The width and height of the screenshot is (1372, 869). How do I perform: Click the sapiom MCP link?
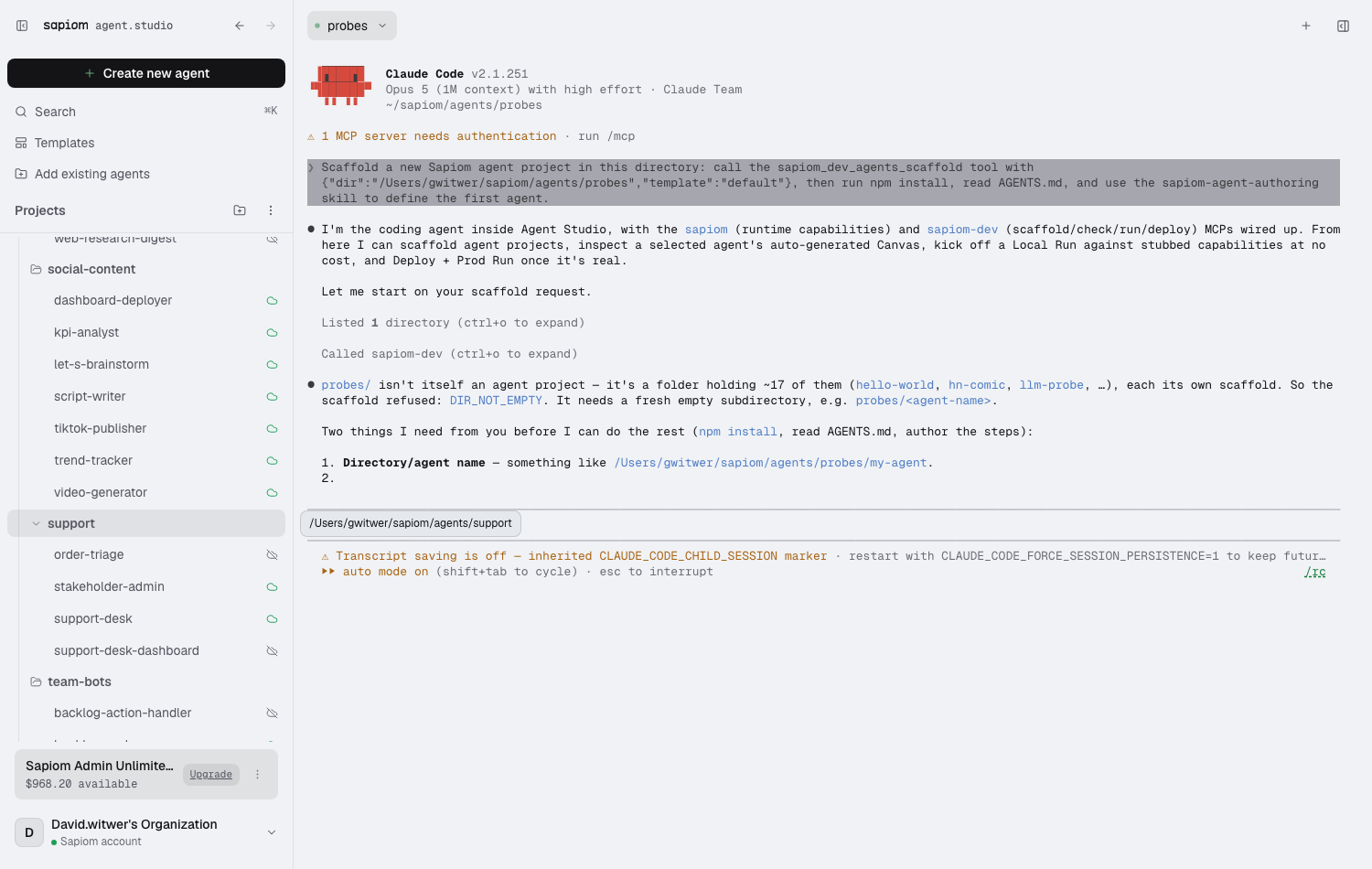tap(706, 230)
